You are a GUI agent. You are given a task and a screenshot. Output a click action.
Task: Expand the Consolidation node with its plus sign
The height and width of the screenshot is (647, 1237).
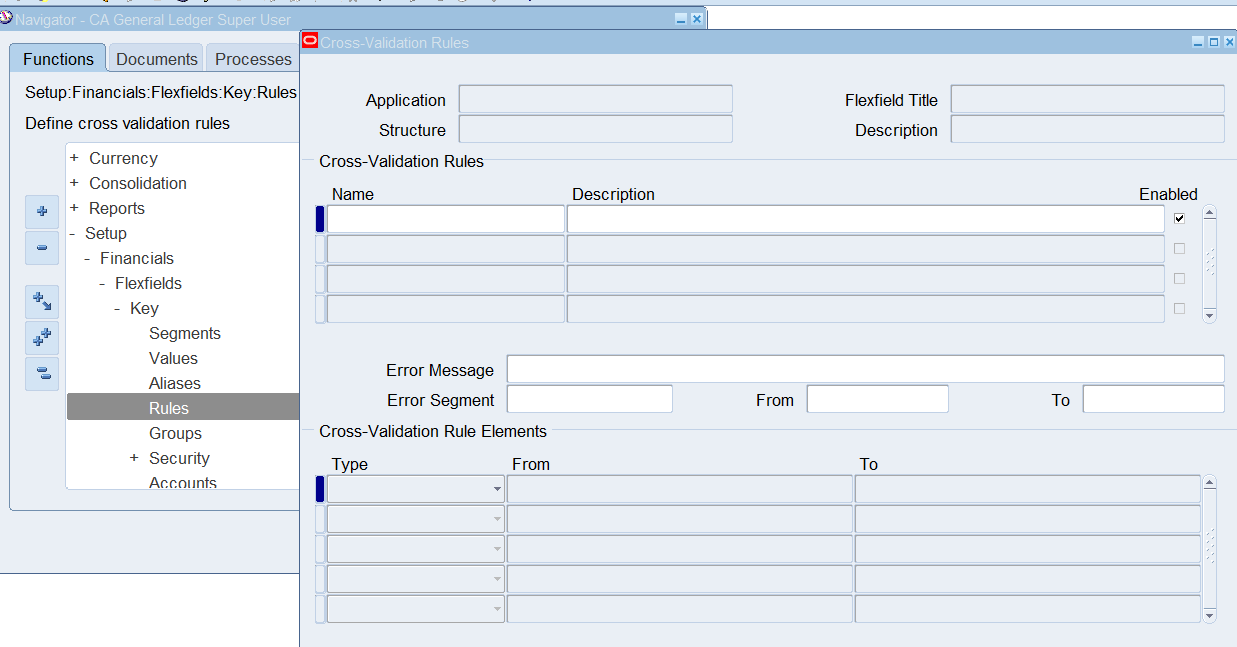point(74,183)
